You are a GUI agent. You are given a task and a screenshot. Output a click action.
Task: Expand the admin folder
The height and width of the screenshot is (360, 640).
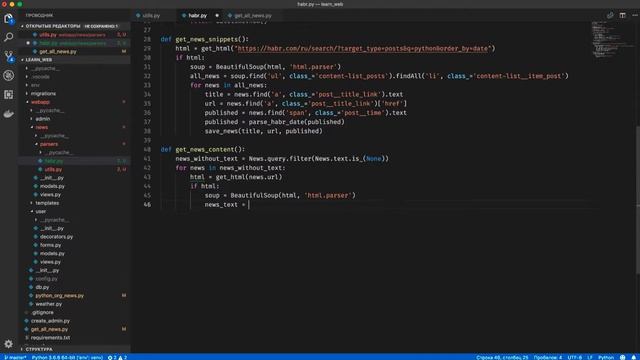[x=42, y=119]
